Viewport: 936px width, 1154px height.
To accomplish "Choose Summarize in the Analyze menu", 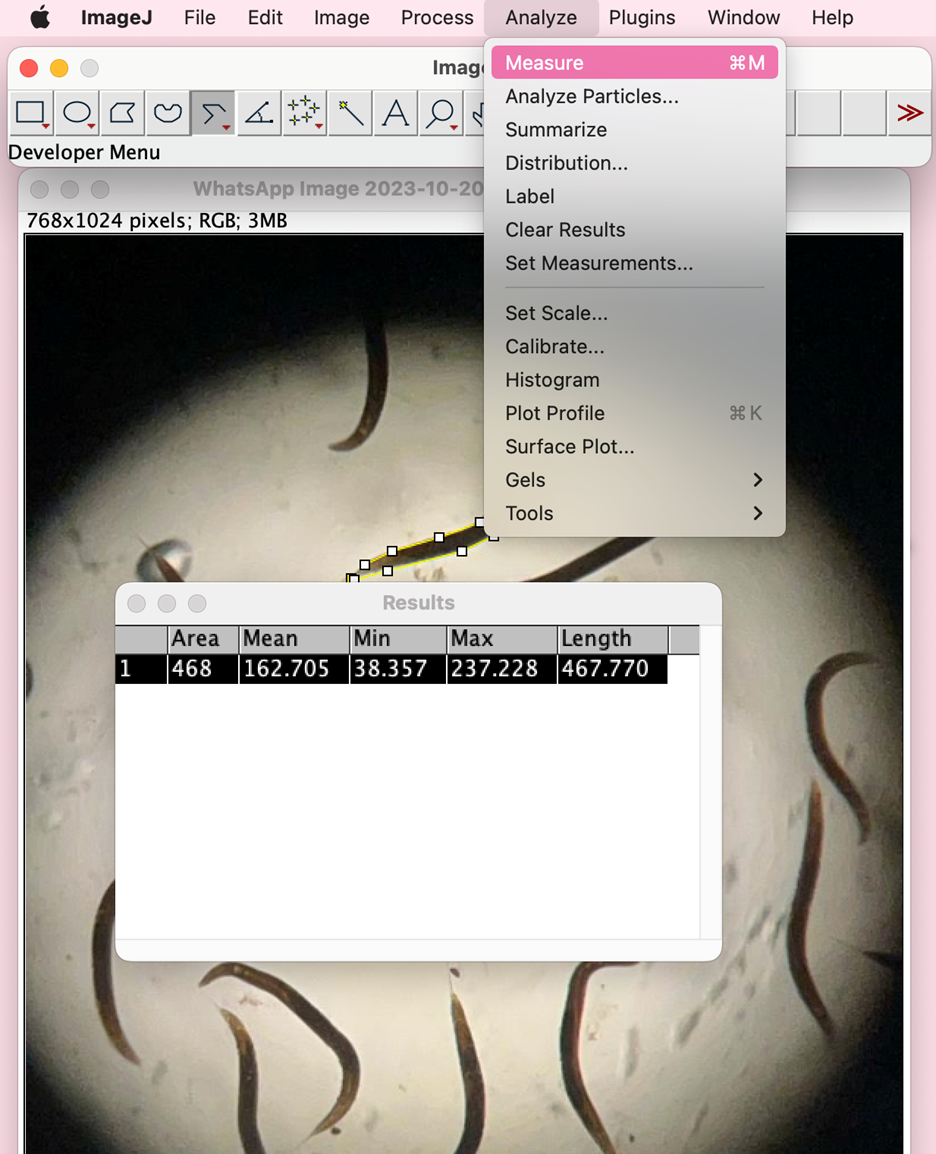I will click(x=634, y=130).
